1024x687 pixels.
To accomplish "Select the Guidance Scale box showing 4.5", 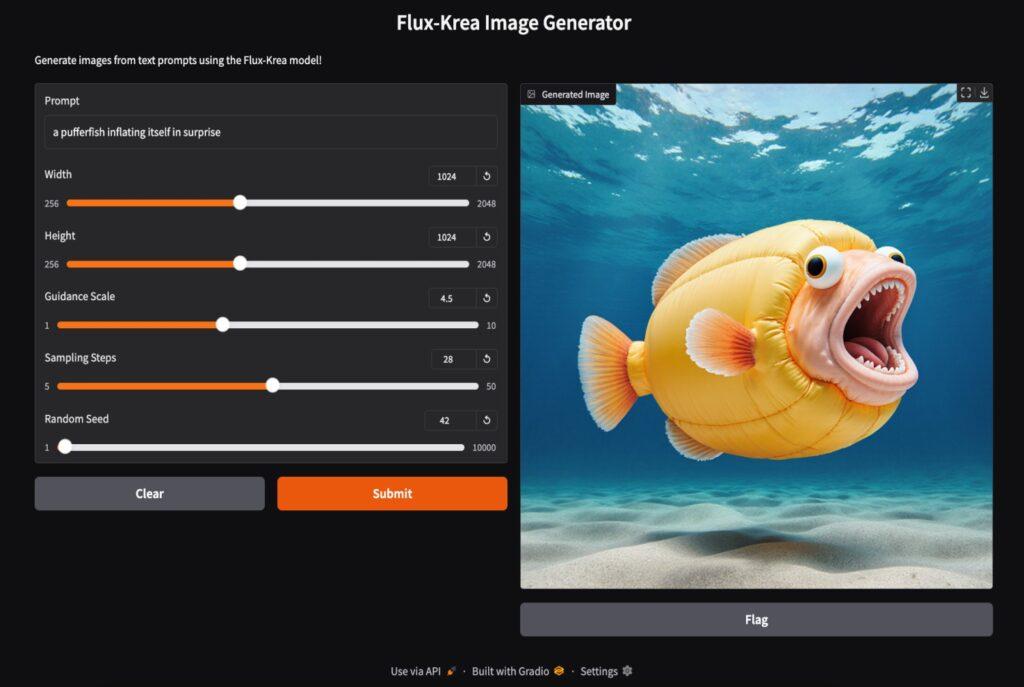I will coord(452,298).
